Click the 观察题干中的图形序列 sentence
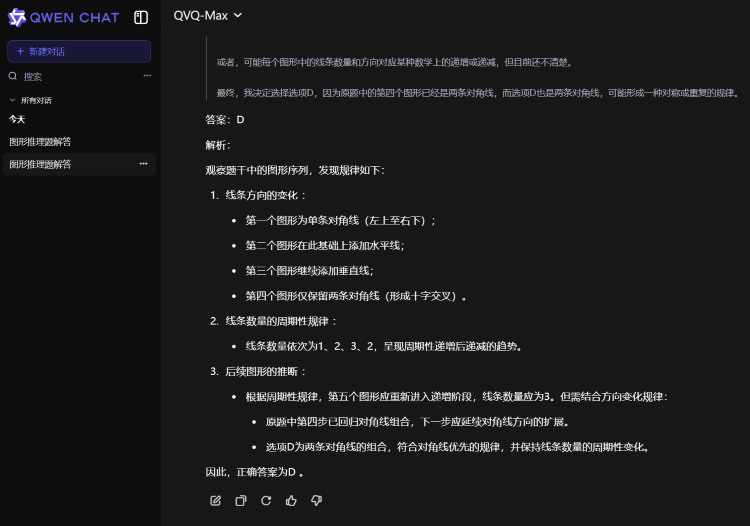The width and height of the screenshot is (750, 526). click(295, 170)
